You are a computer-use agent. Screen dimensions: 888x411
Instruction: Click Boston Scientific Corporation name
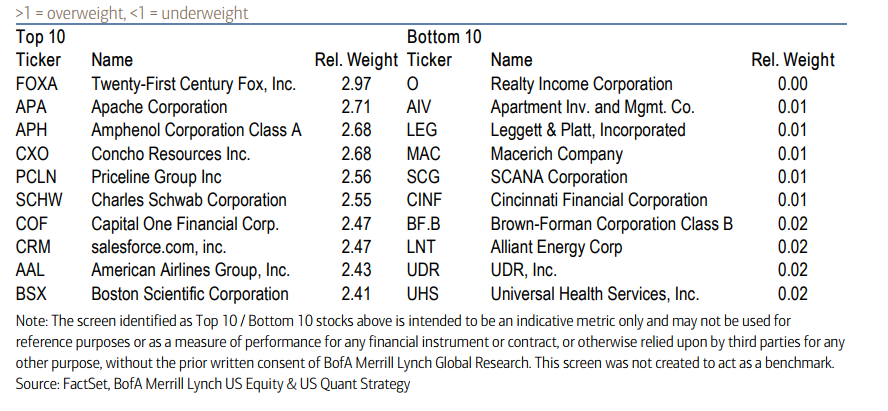click(190, 294)
